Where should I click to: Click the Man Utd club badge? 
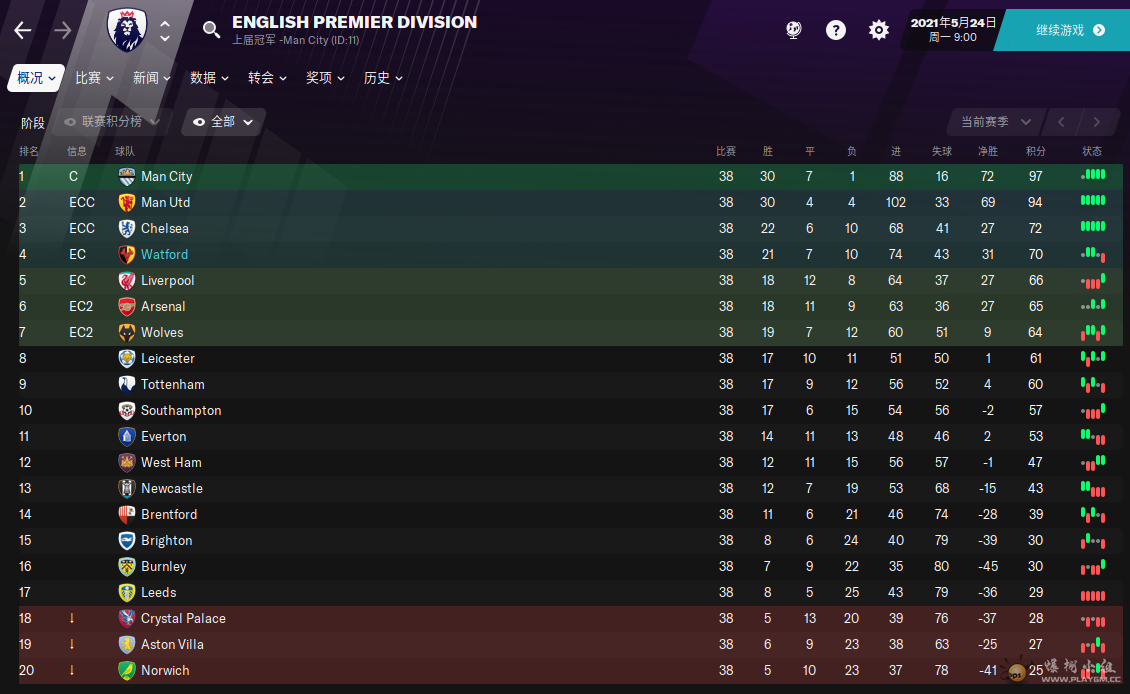point(127,202)
